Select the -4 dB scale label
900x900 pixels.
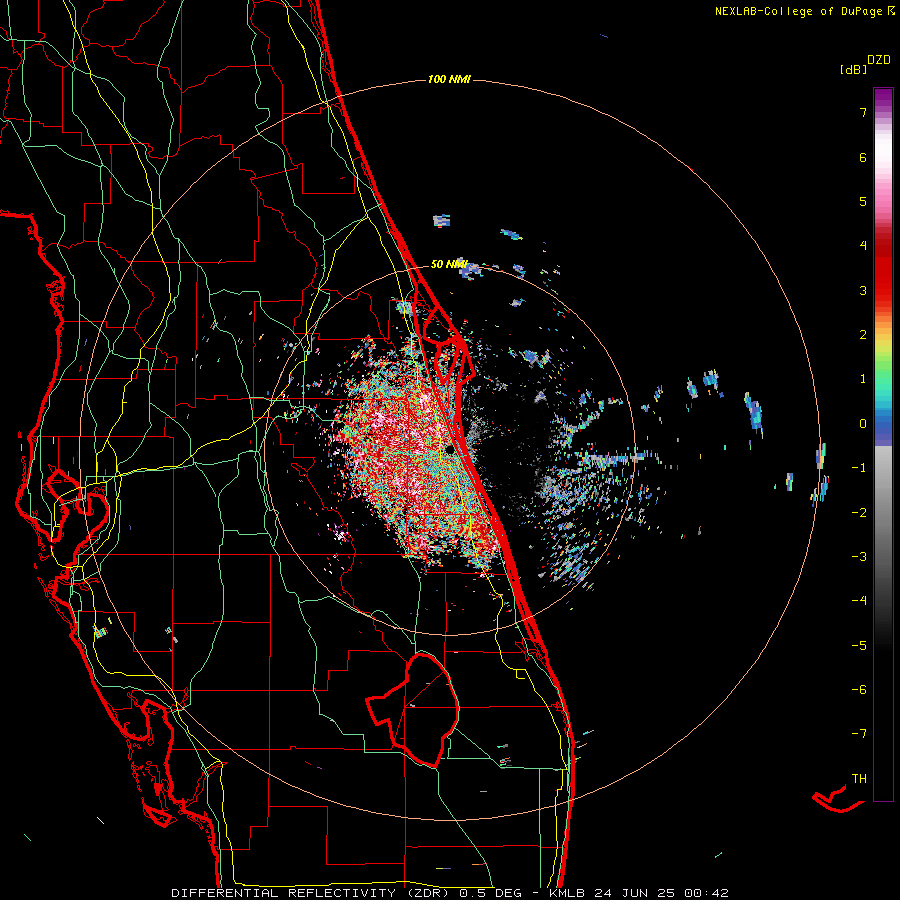(x=859, y=601)
